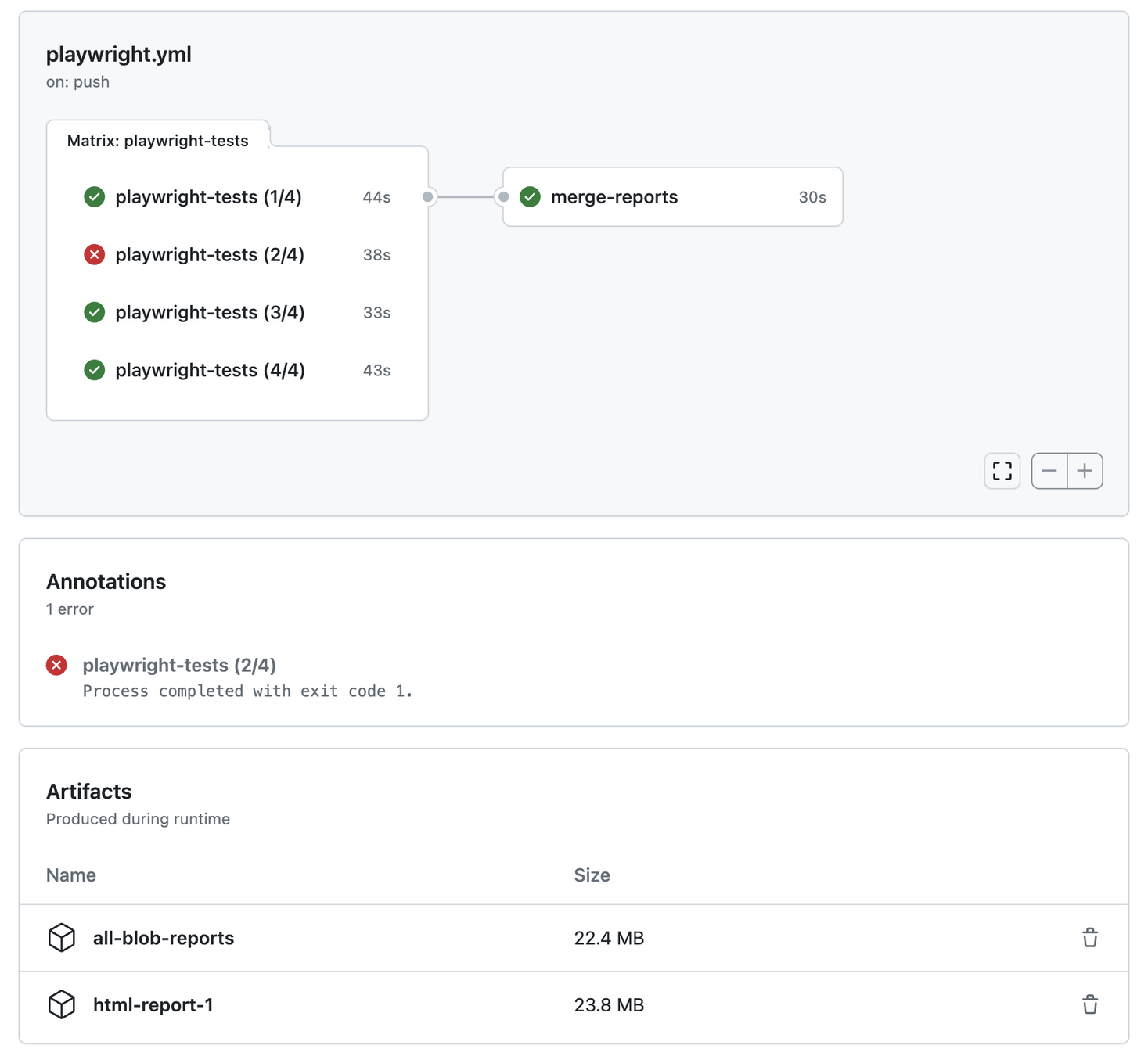
Task: Zoom out the workflow graph
Action: (1049, 471)
